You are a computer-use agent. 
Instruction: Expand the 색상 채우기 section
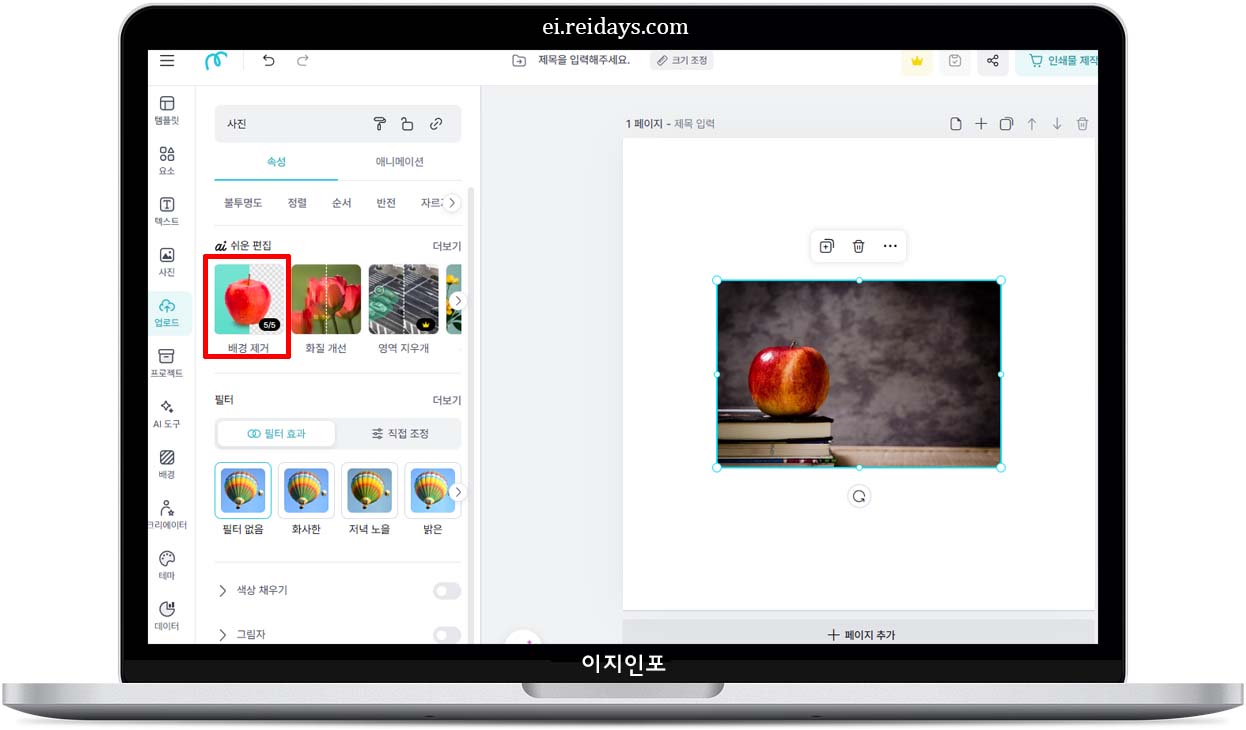(x=222, y=590)
